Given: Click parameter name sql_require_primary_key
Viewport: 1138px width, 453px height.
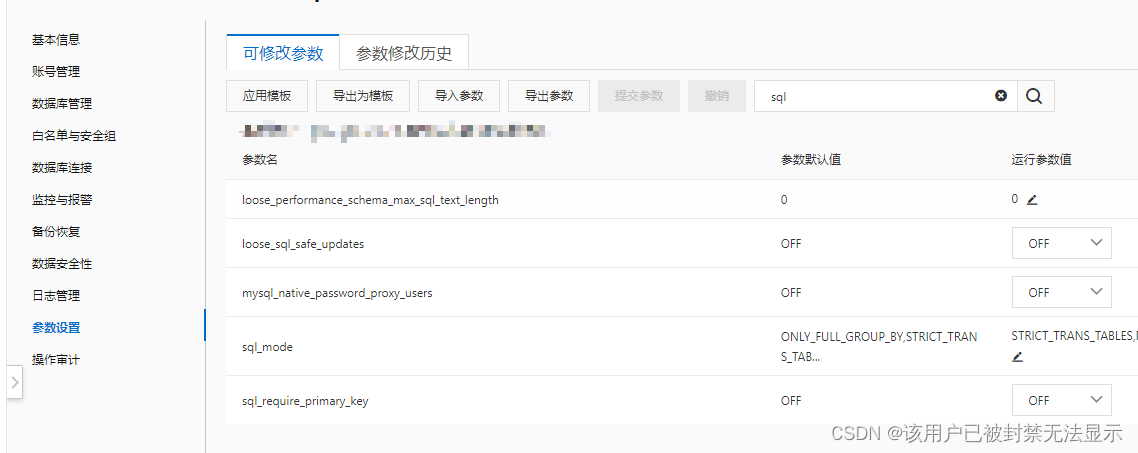Looking at the screenshot, I should [305, 401].
